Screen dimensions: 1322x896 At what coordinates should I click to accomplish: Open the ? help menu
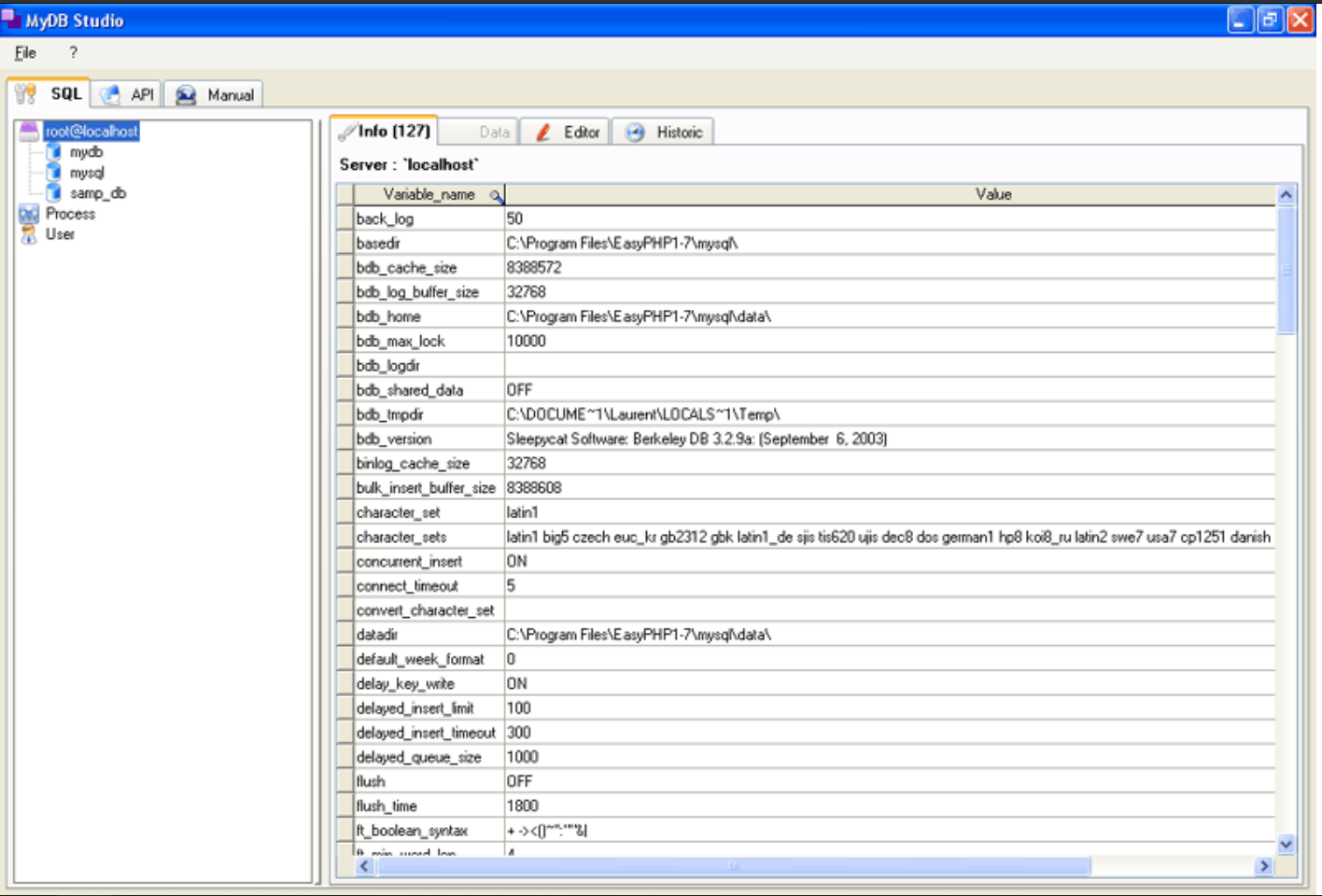tap(74, 53)
